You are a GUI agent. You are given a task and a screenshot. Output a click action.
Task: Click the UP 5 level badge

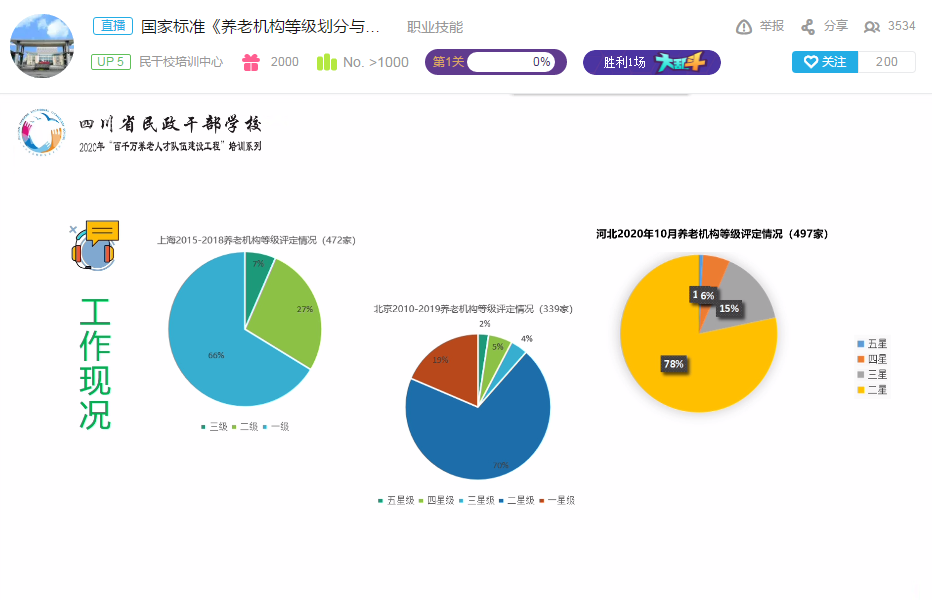111,62
